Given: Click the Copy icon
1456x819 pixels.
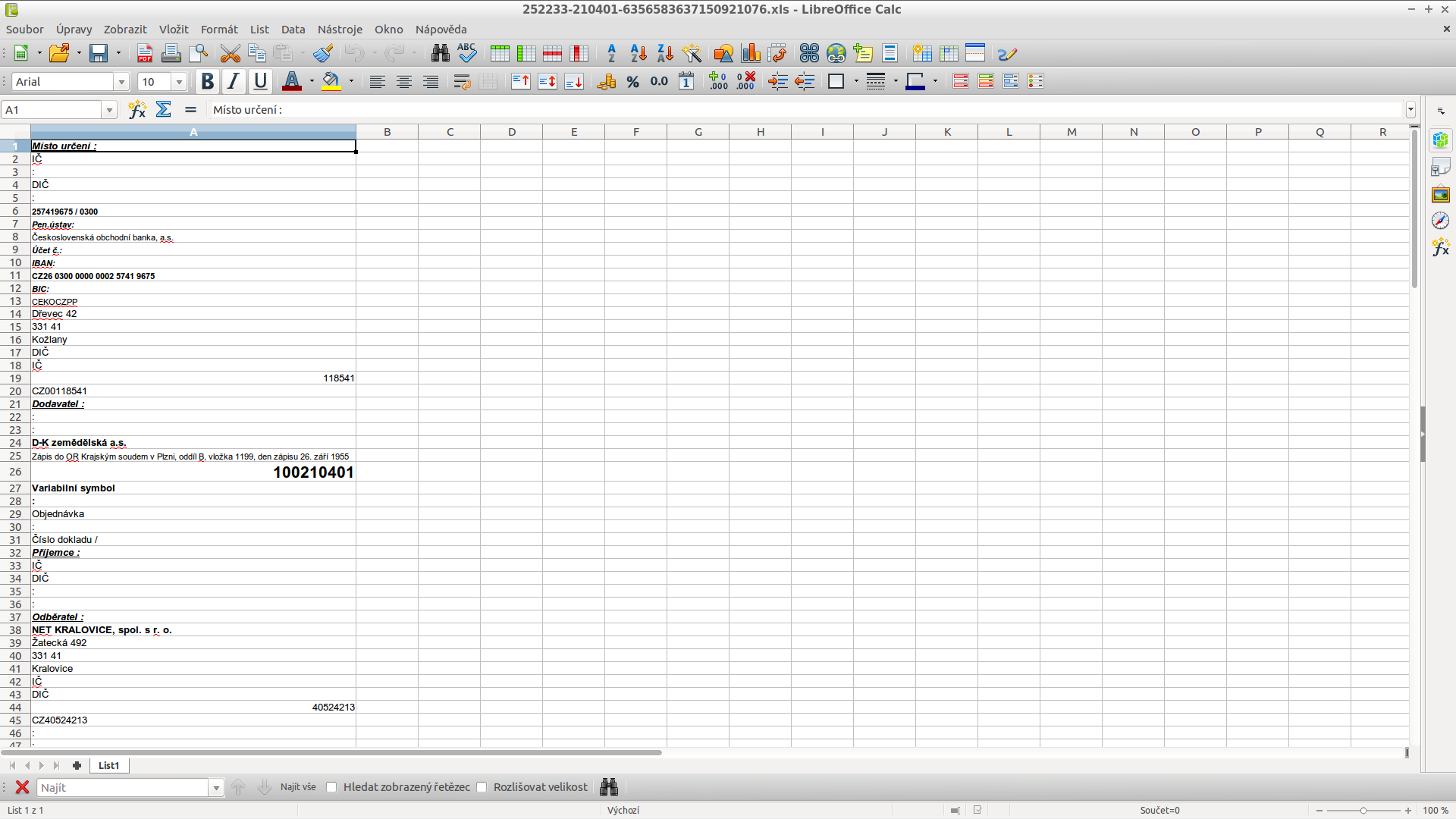Looking at the screenshot, I should (x=257, y=53).
